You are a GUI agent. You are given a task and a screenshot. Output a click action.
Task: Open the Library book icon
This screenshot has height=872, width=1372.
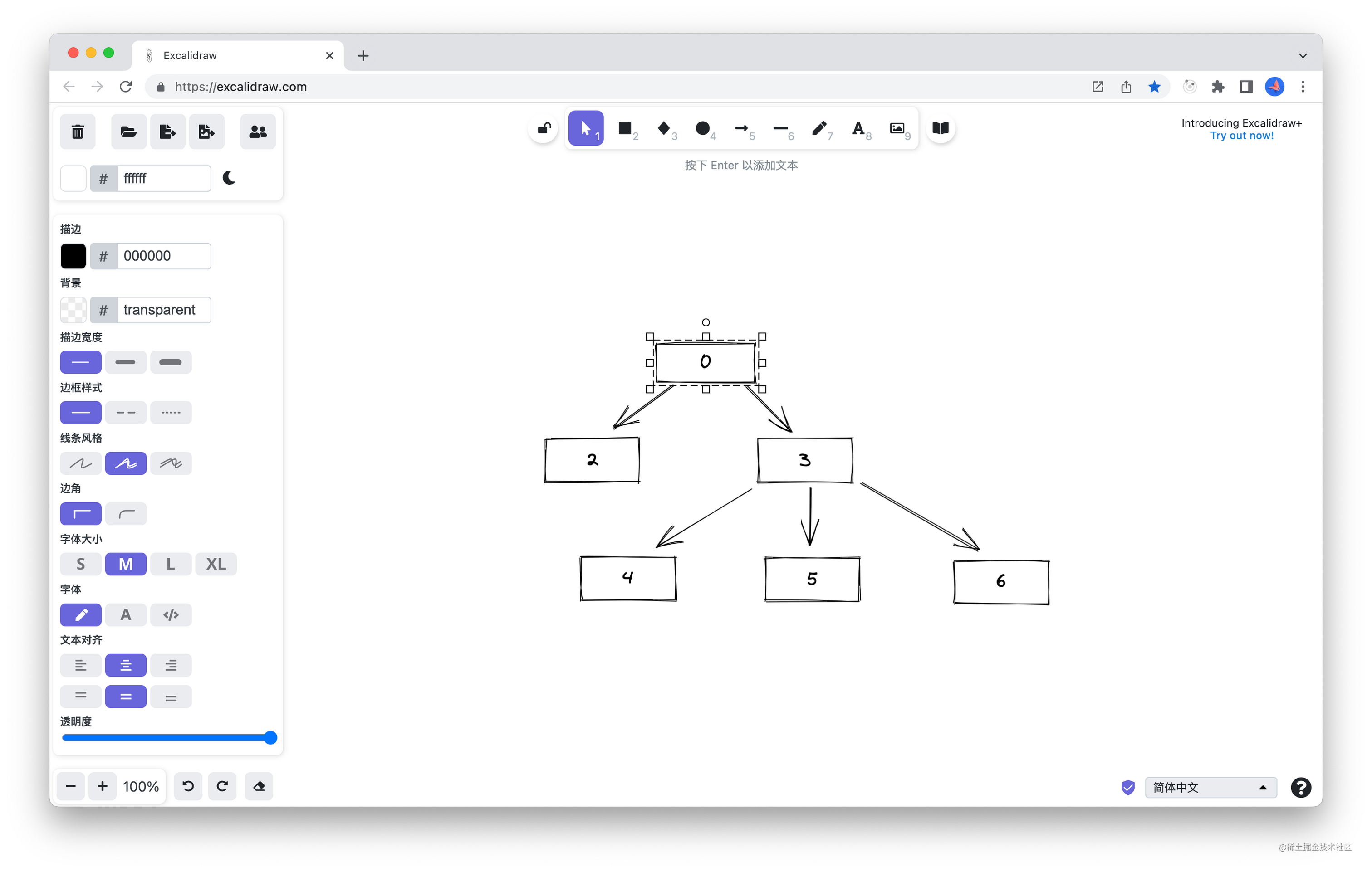pyautogui.click(x=940, y=129)
